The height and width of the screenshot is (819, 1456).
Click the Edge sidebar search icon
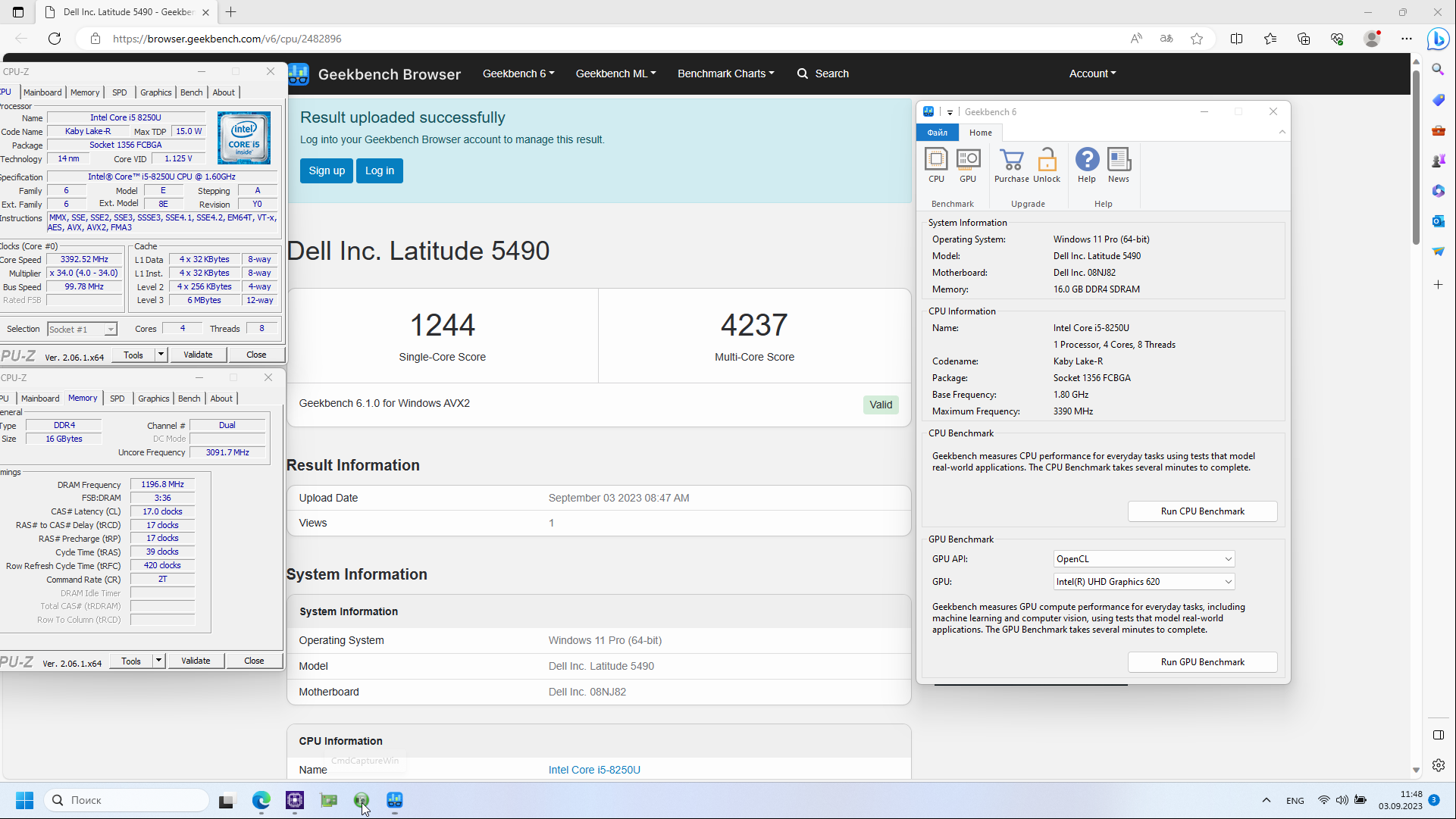(x=1438, y=70)
